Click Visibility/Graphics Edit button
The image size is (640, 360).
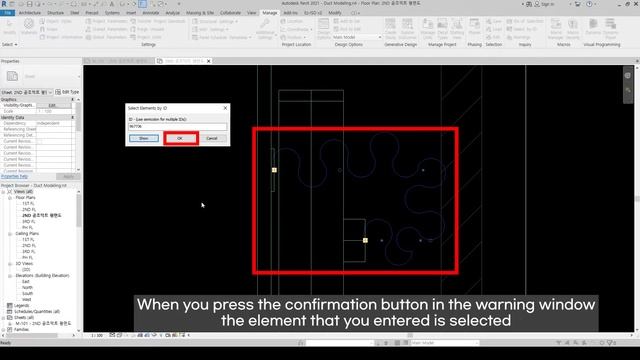[x=53, y=105]
